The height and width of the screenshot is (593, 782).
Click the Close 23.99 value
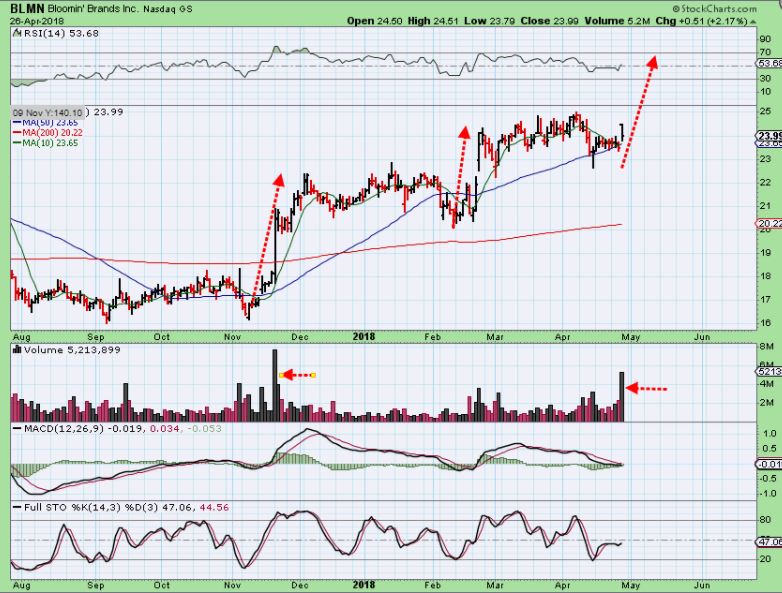(550, 21)
